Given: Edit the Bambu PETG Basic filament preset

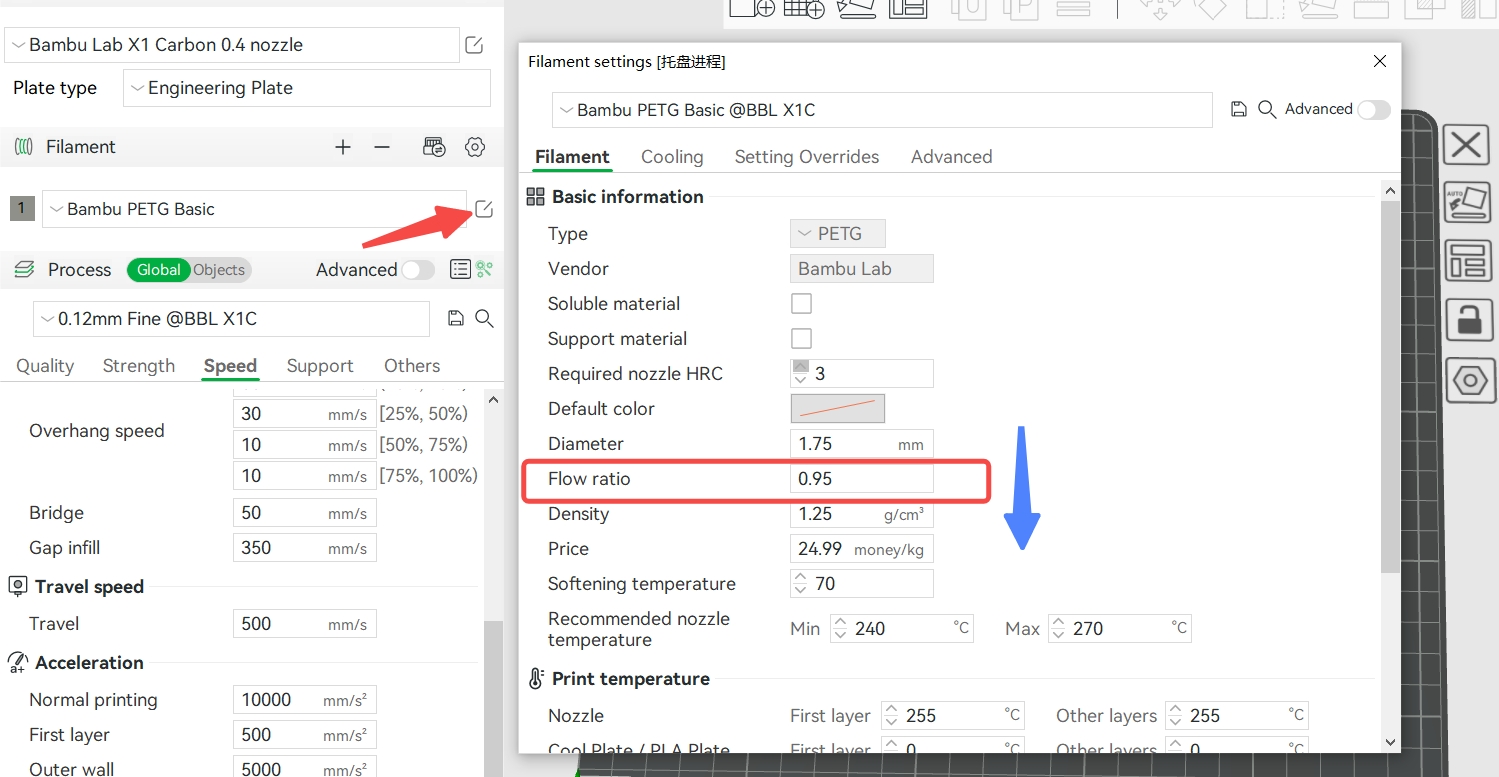Looking at the screenshot, I should coord(484,209).
